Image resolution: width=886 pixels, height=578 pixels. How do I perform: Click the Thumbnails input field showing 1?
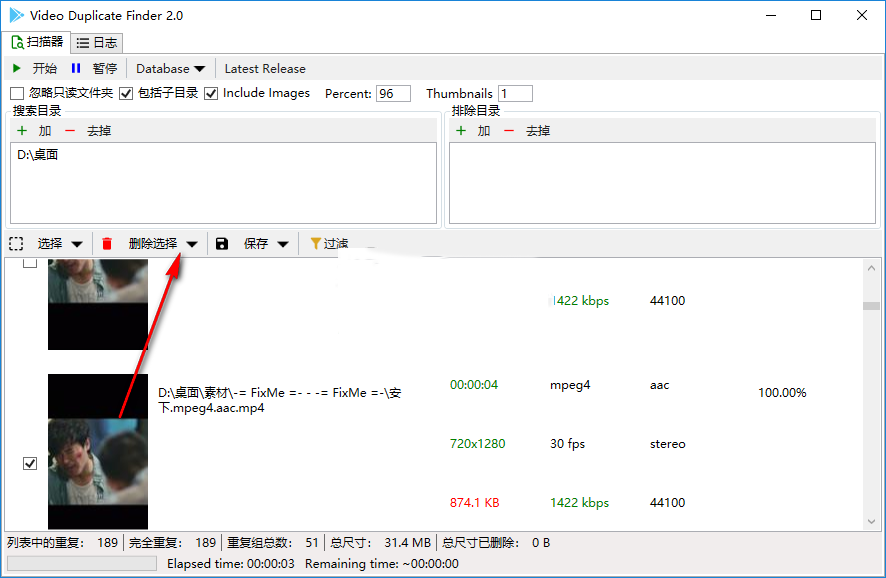515,93
